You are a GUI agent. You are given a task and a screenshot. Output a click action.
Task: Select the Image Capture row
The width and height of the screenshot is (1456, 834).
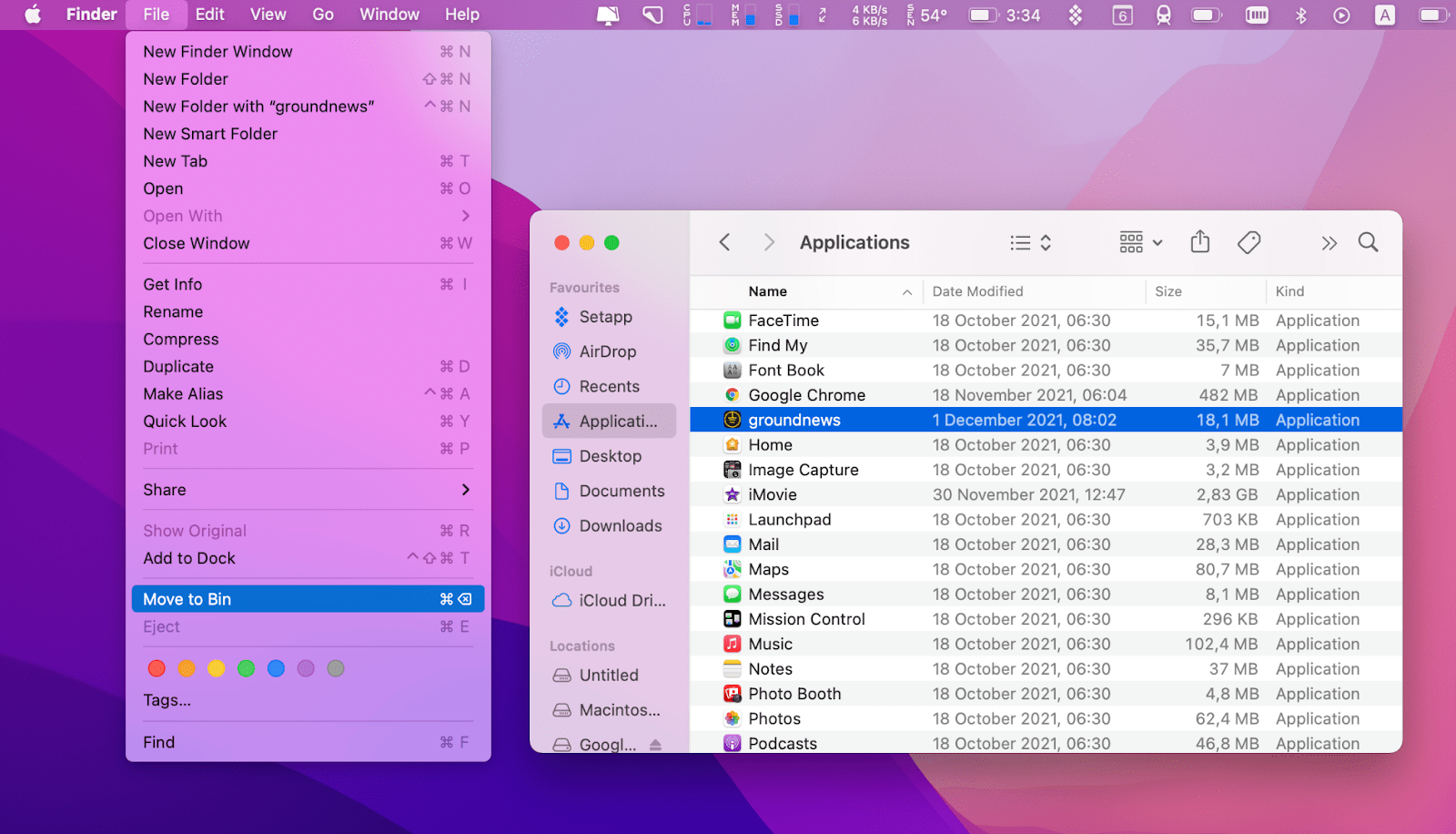[x=1046, y=470]
